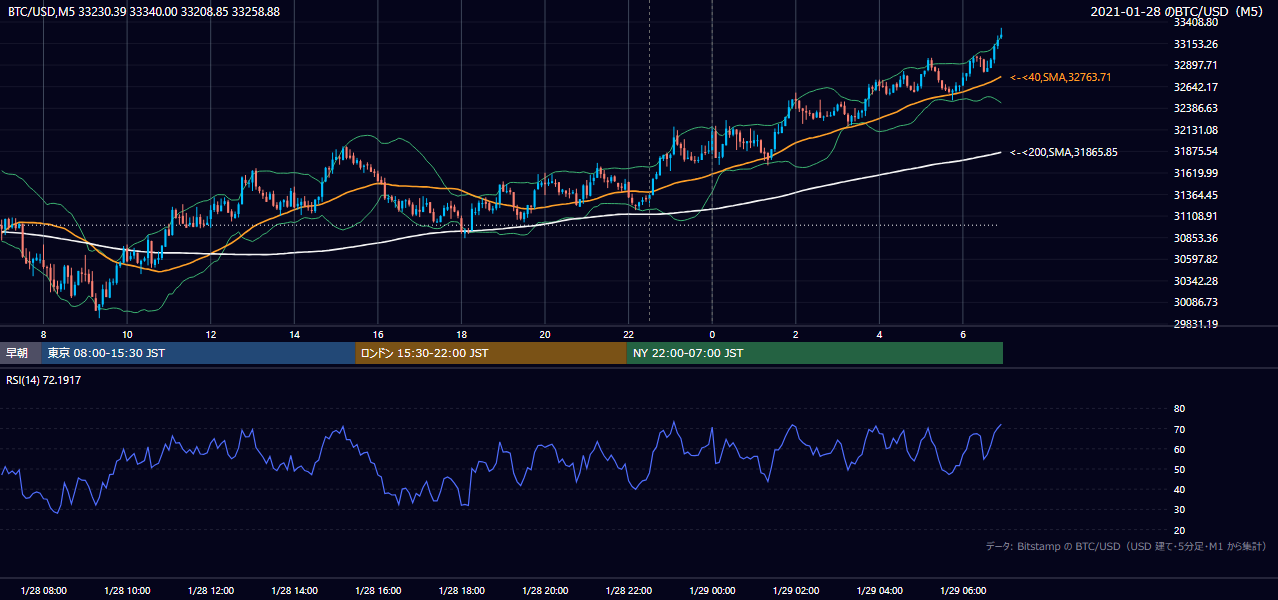Click the hour label 10 under price chart
Viewport: 1278px width, 600px height.
(x=127, y=334)
